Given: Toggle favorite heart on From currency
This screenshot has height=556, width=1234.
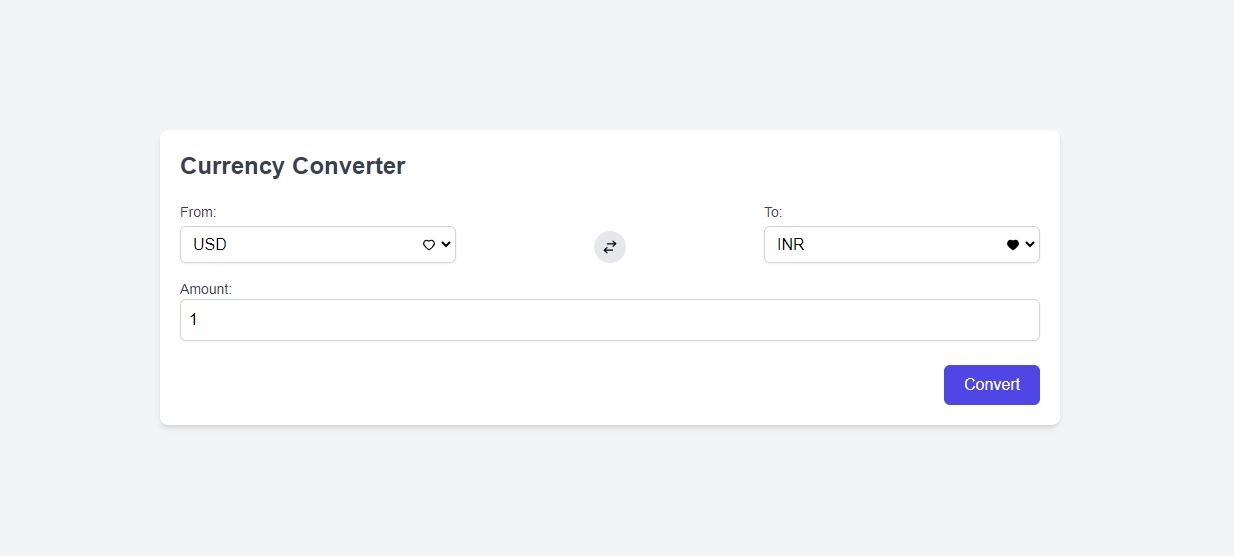Looking at the screenshot, I should coord(428,245).
